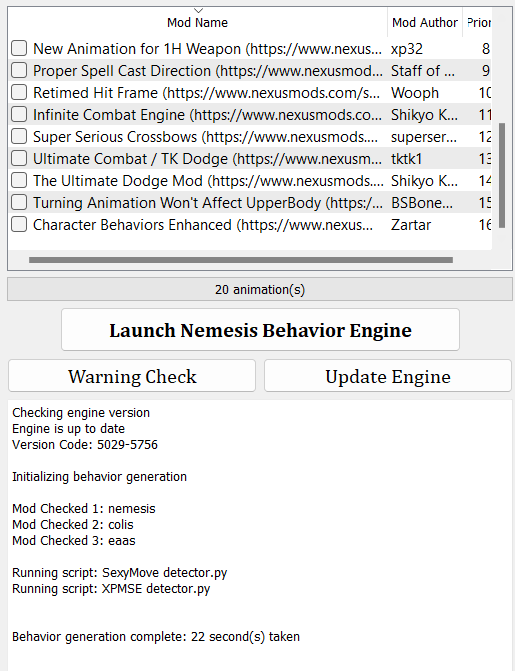This screenshot has width=515, height=671.
Task: Run the Warning Check button
Action: 132,376
